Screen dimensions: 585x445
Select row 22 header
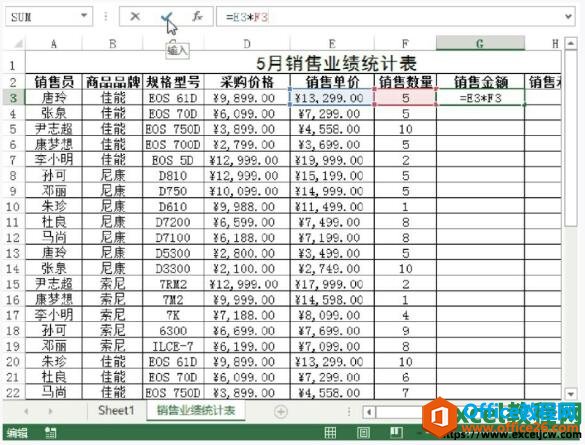(13, 392)
